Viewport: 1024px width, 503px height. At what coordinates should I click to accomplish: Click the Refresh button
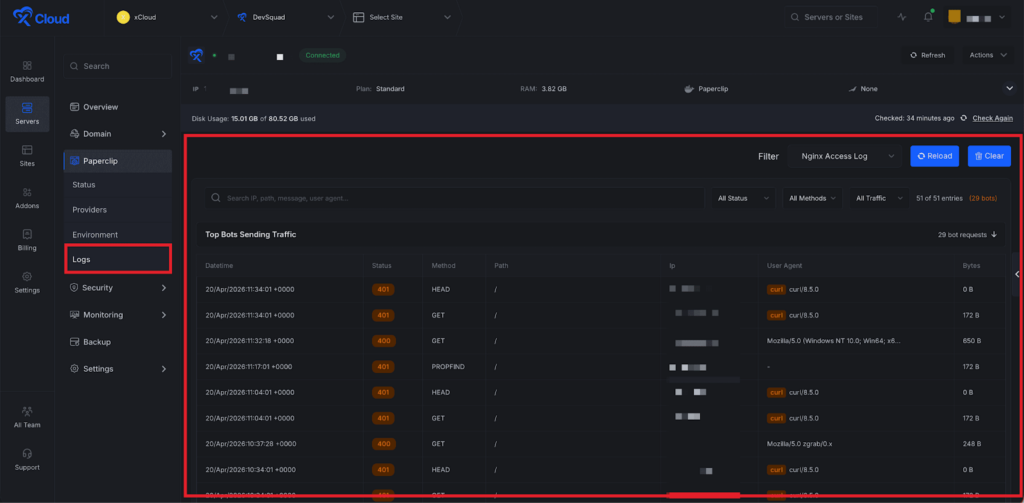(927, 56)
